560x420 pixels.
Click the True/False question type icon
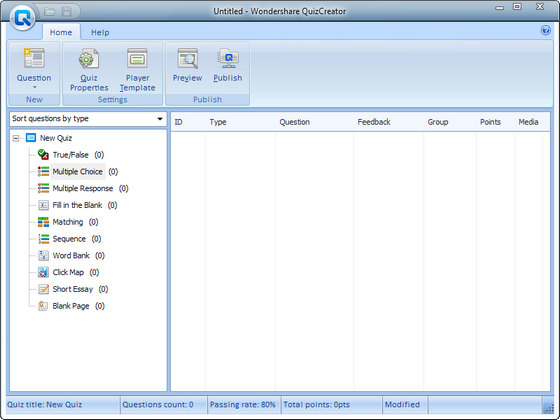(43, 155)
